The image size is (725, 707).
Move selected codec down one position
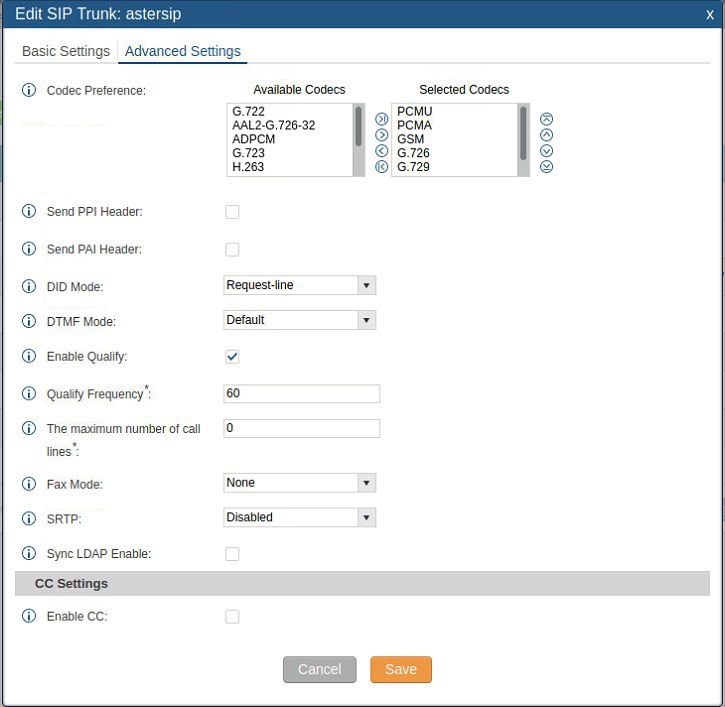tap(547, 151)
